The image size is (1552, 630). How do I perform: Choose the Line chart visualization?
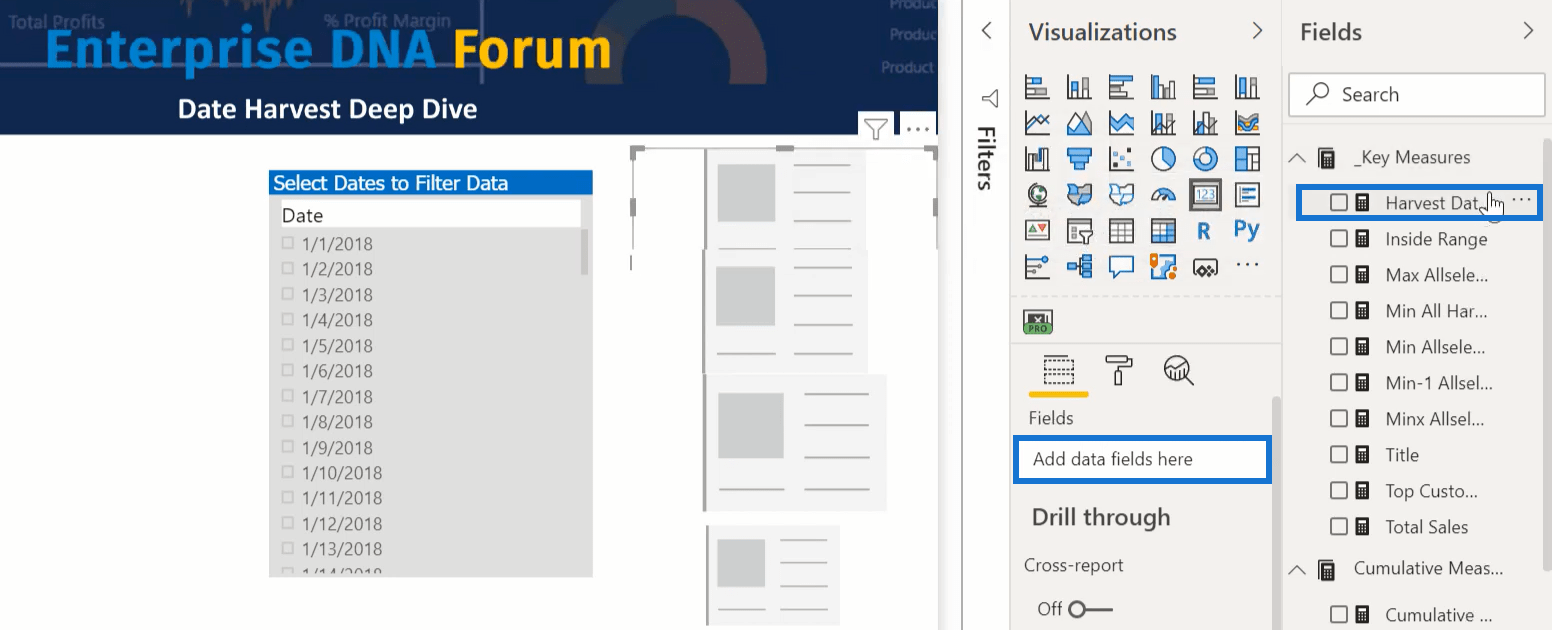click(1037, 123)
